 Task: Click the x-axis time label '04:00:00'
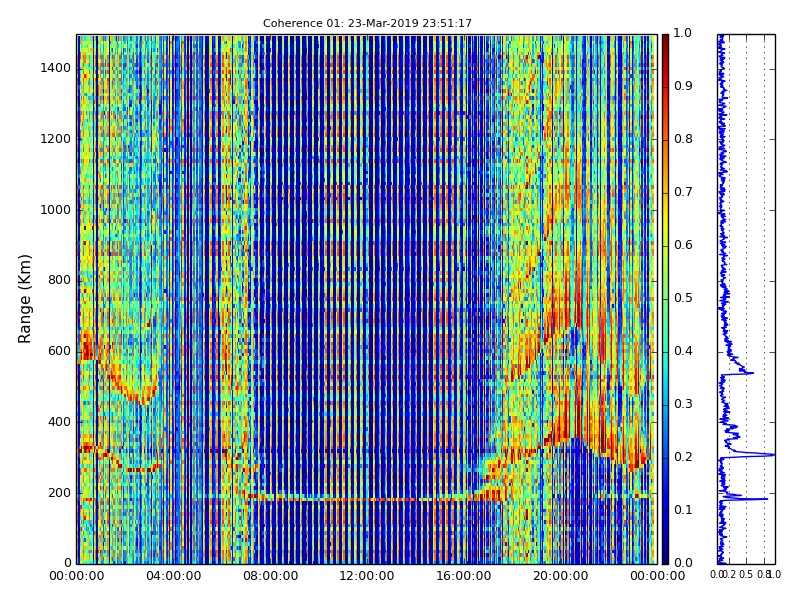coord(173,576)
